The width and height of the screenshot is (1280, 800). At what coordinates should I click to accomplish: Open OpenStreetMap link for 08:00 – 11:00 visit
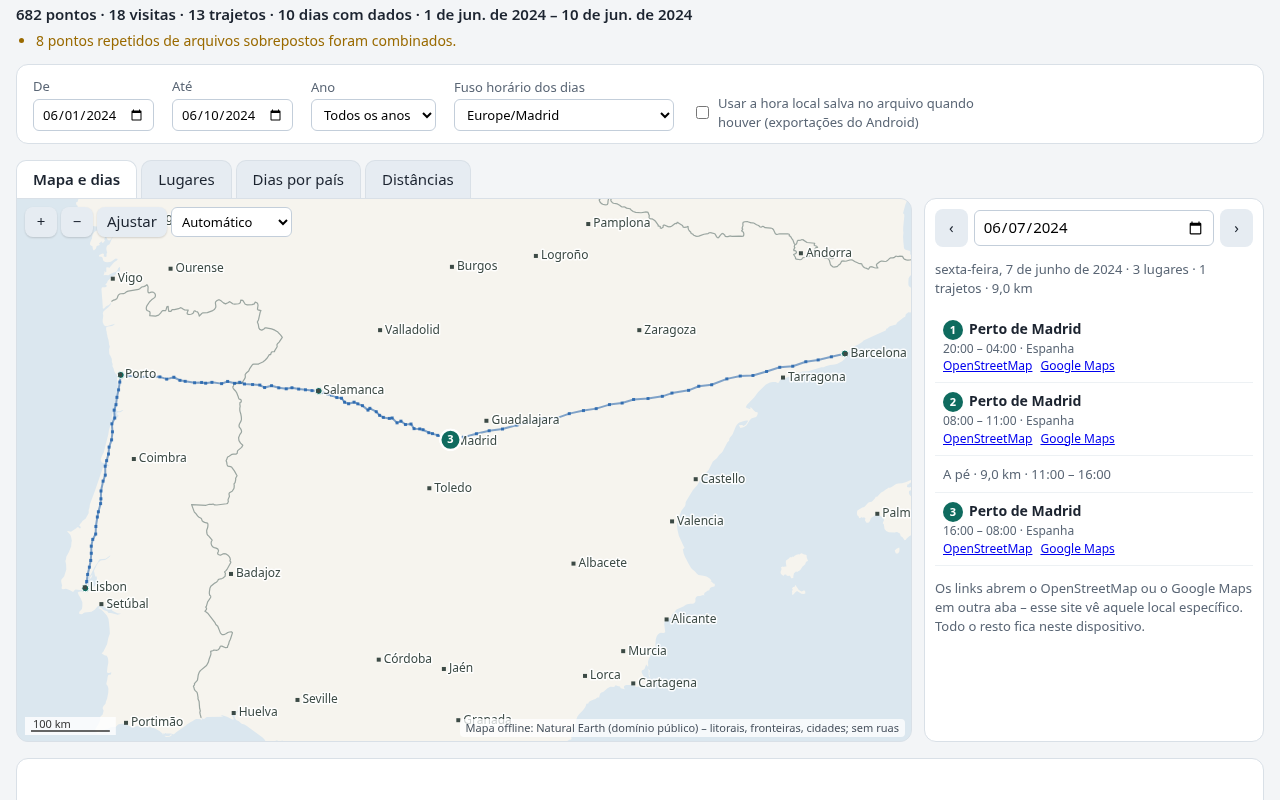coord(987,439)
